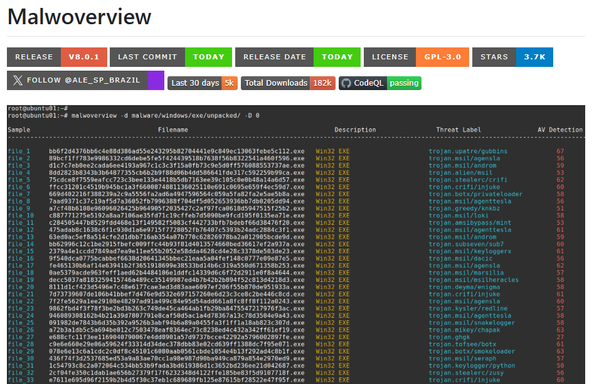
Task: Click the GitHub icon in CodeQL badge
Action: click(x=346, y=83)
